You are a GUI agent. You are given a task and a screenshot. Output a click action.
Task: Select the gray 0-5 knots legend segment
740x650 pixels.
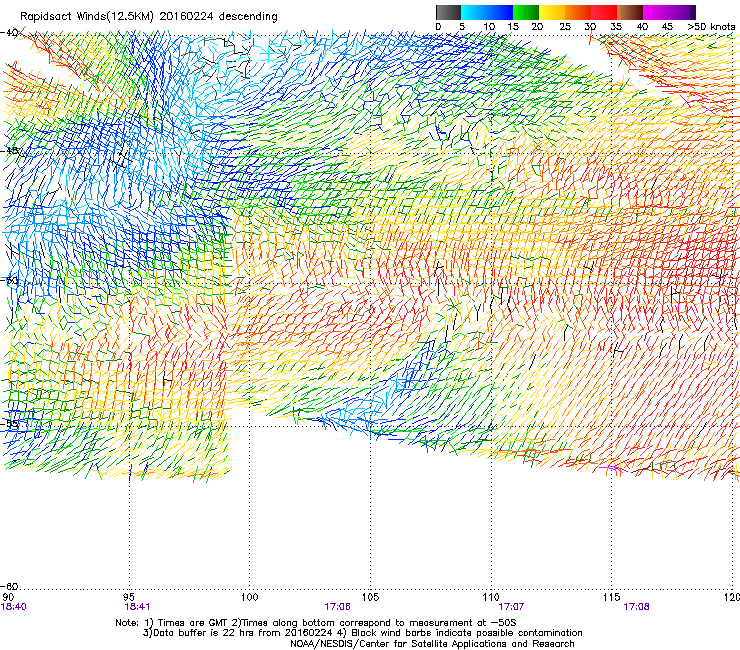[448, 12]
